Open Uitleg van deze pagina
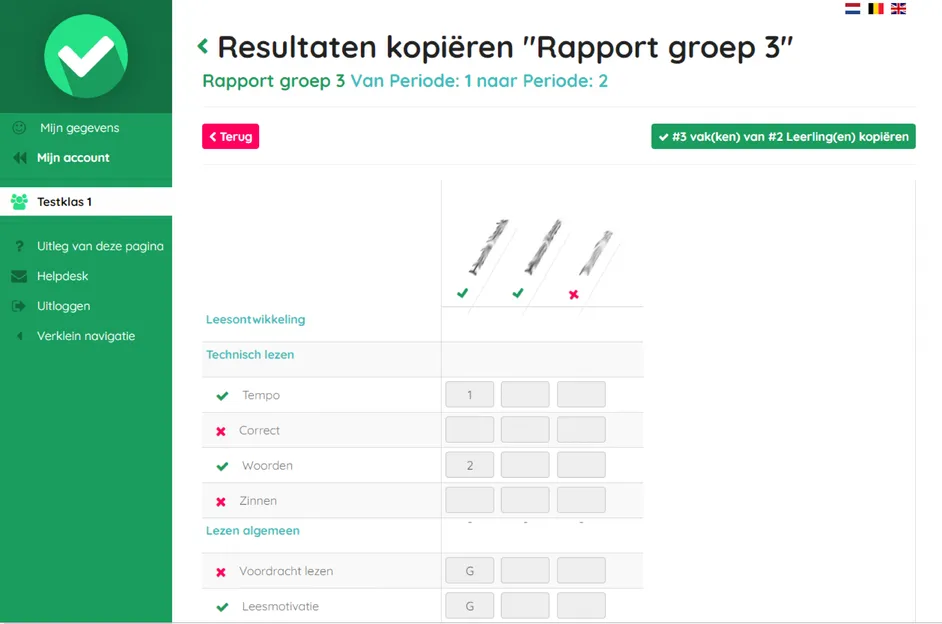This screenshot has height=624, width=942. pyautogui.click(x=100, y=246)
